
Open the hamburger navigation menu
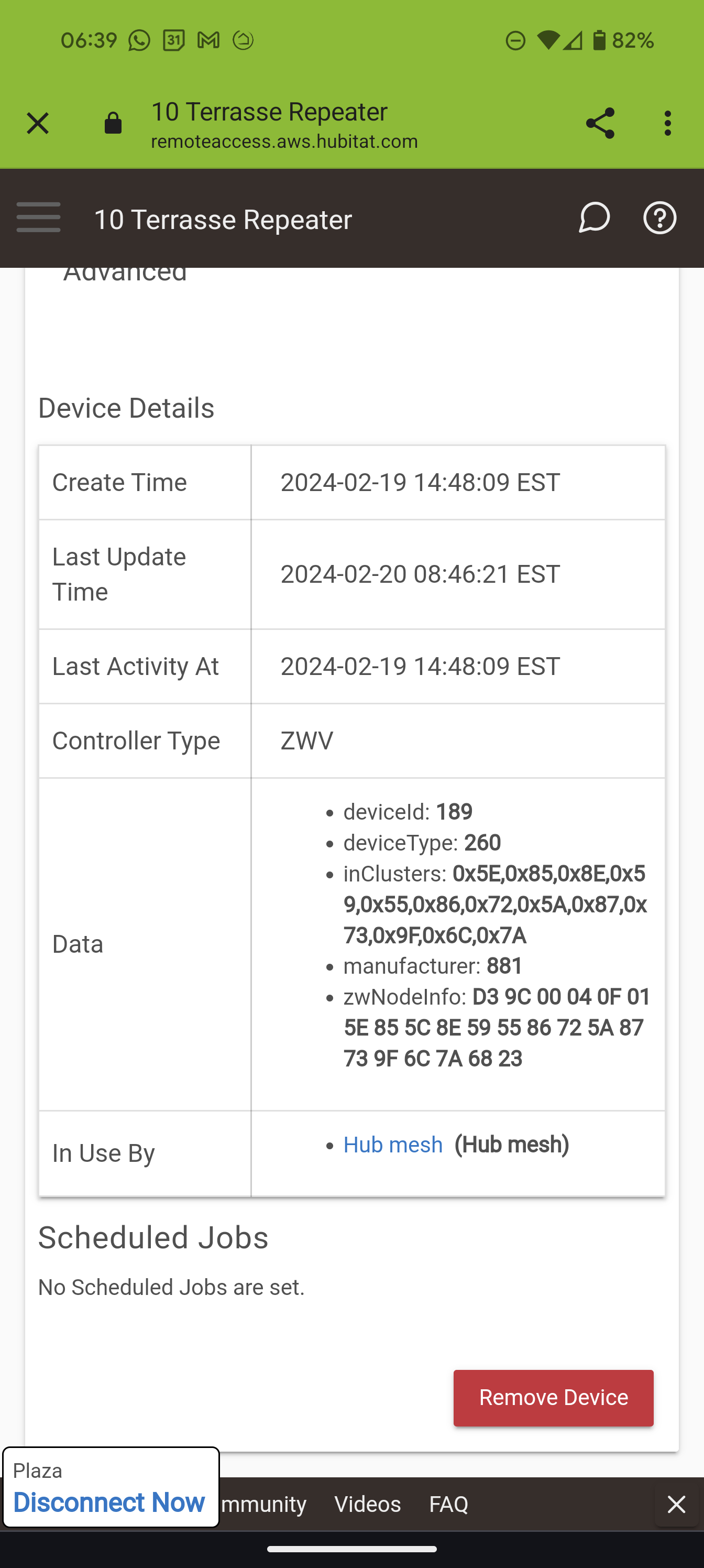pyautogui.click(x=38, y=217)
